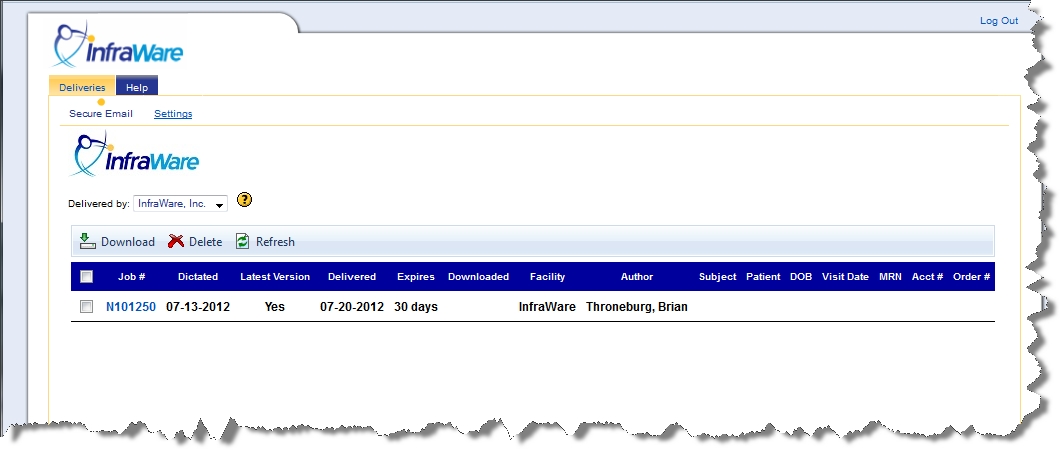Viewport: 1060px width, 450px height.
Task: Sort by the Job # column header
Action: coord(132,276)
